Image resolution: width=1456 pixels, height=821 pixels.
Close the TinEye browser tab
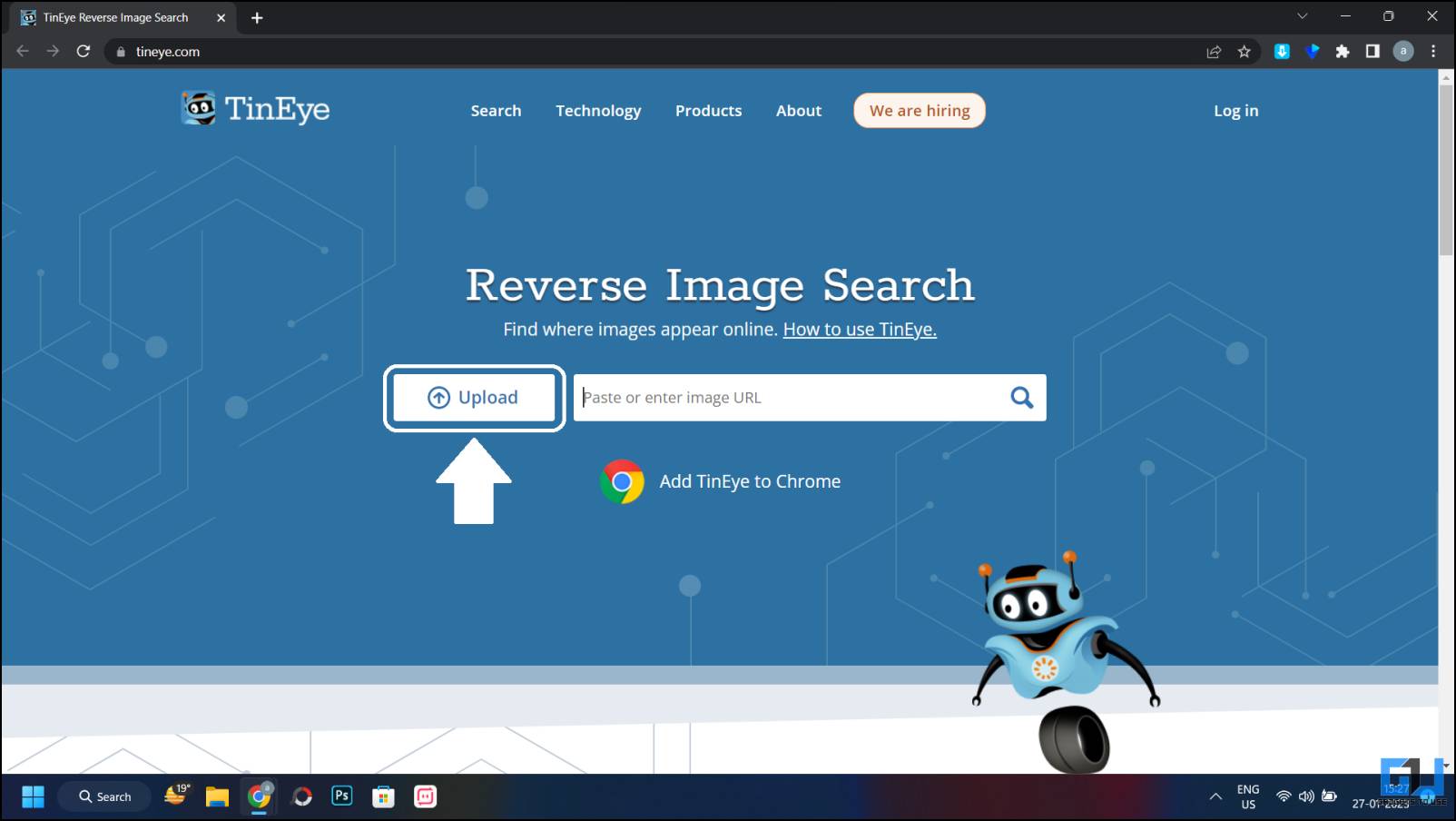(x=221, y=17)
